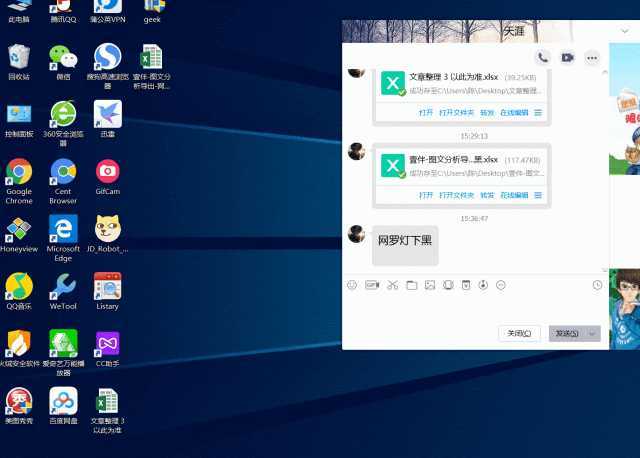
Task: Select the QQ音乐 desktop icon
Action: click(19, 291)
